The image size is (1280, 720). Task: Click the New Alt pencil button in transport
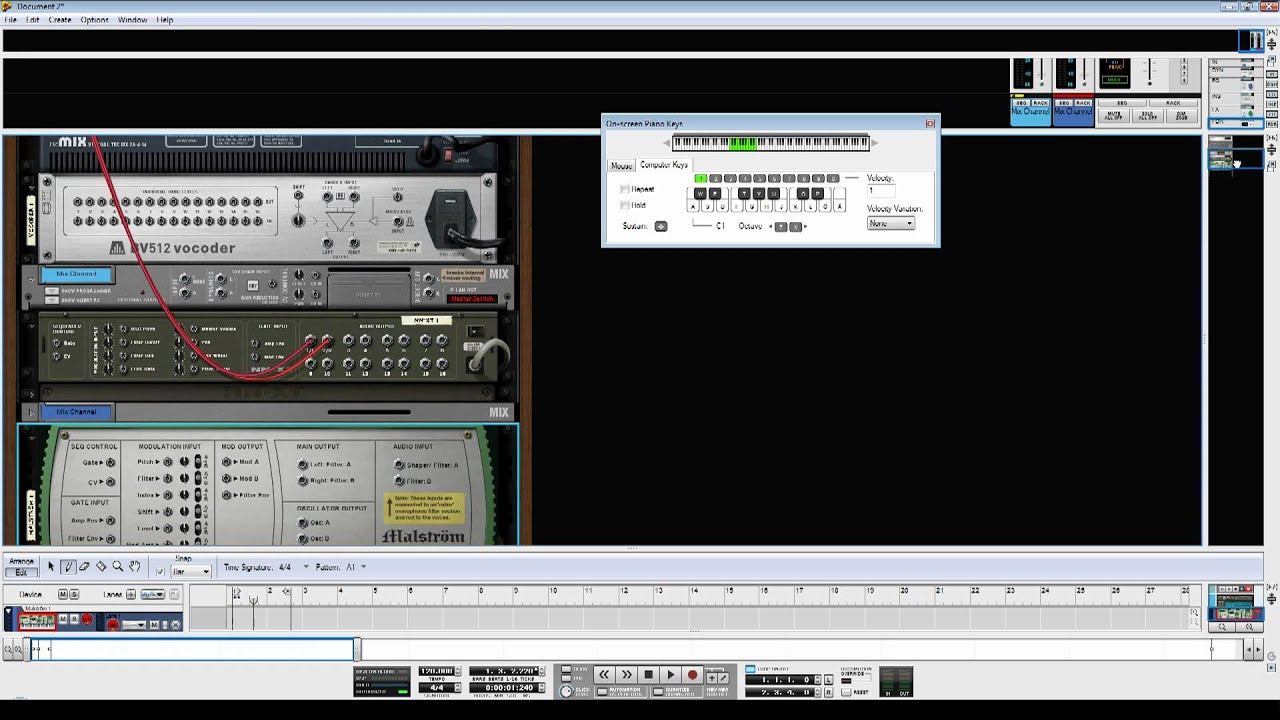(x=724, y=678)
